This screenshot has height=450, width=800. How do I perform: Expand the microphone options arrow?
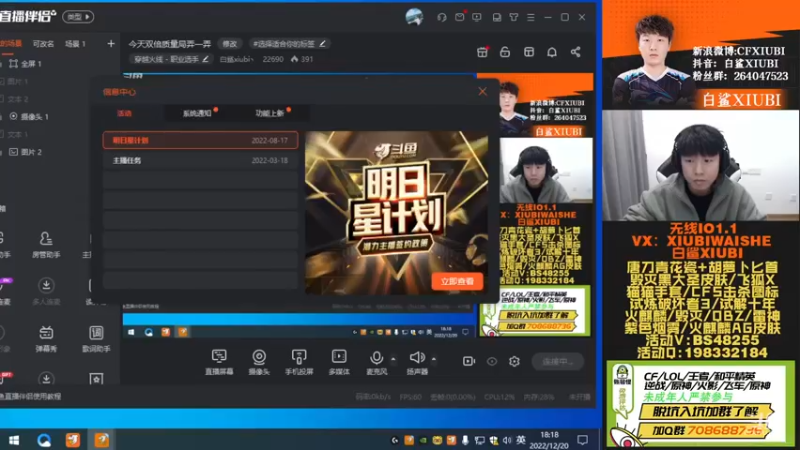393,359
